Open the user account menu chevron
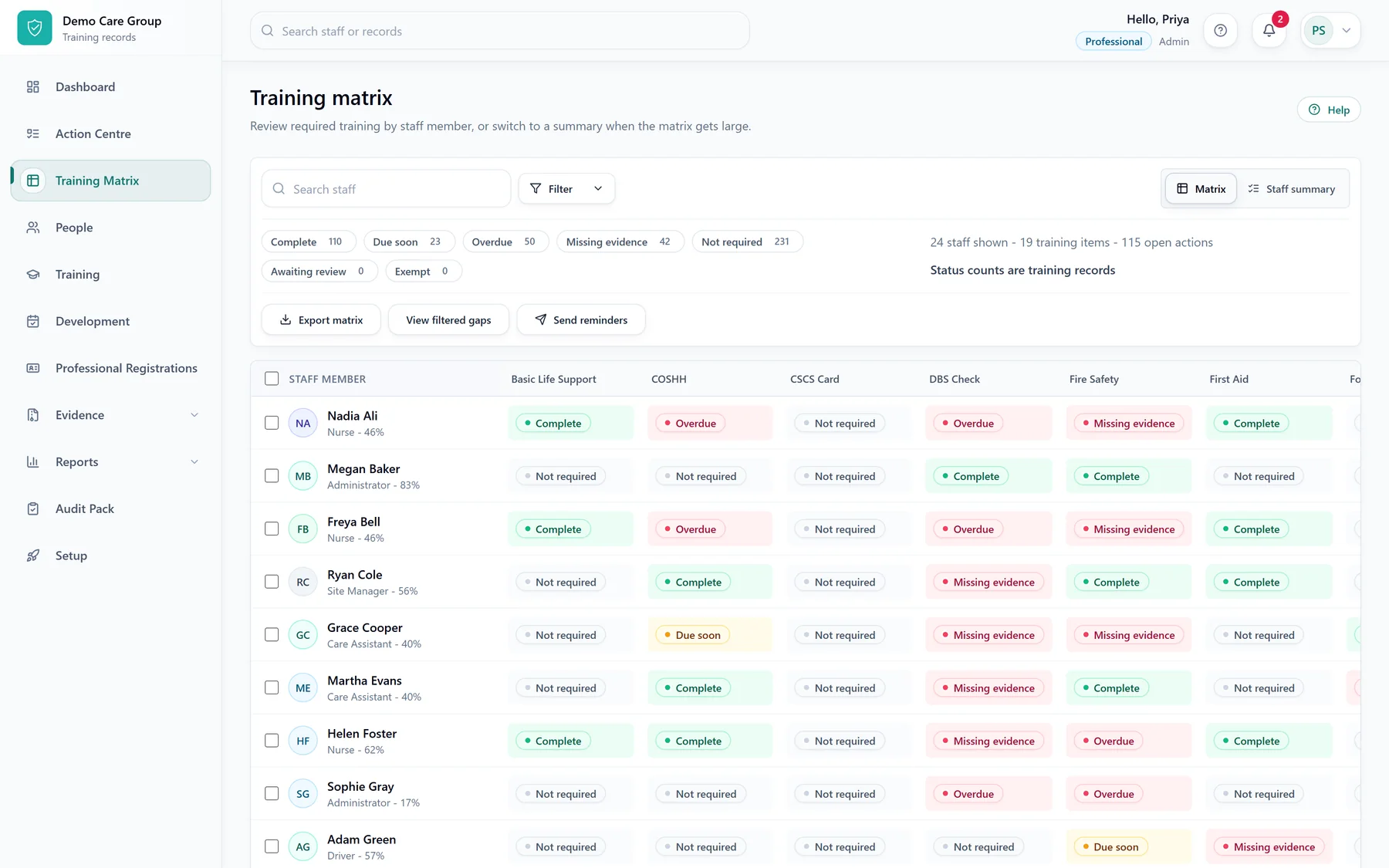This screenshot has width=1389, height=868. (1347, 31)
